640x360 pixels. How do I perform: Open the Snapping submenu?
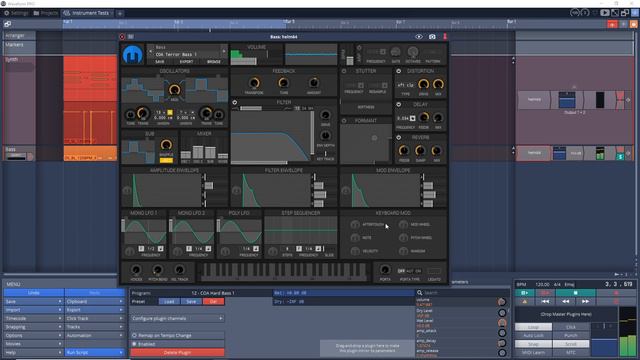[x=33, y=327]
